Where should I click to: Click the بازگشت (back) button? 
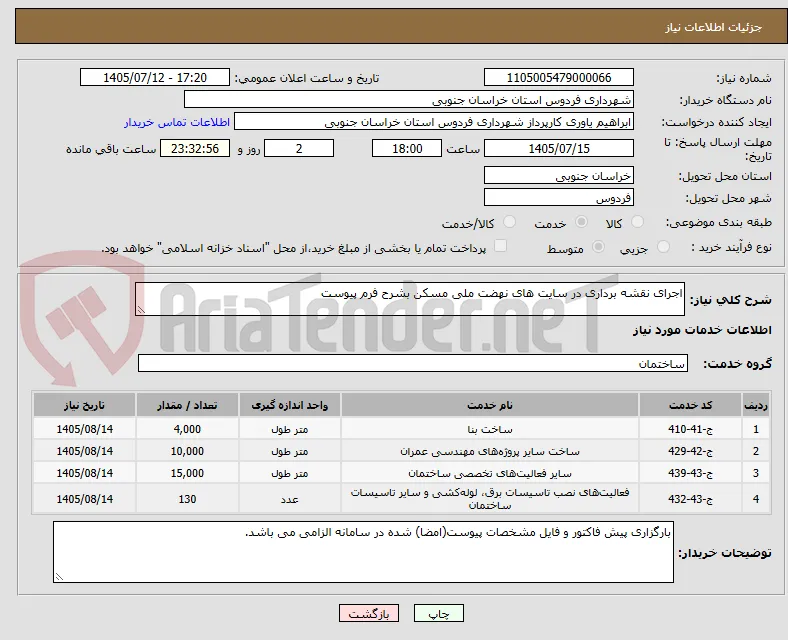pyautogui.click(x=369, y=613)
